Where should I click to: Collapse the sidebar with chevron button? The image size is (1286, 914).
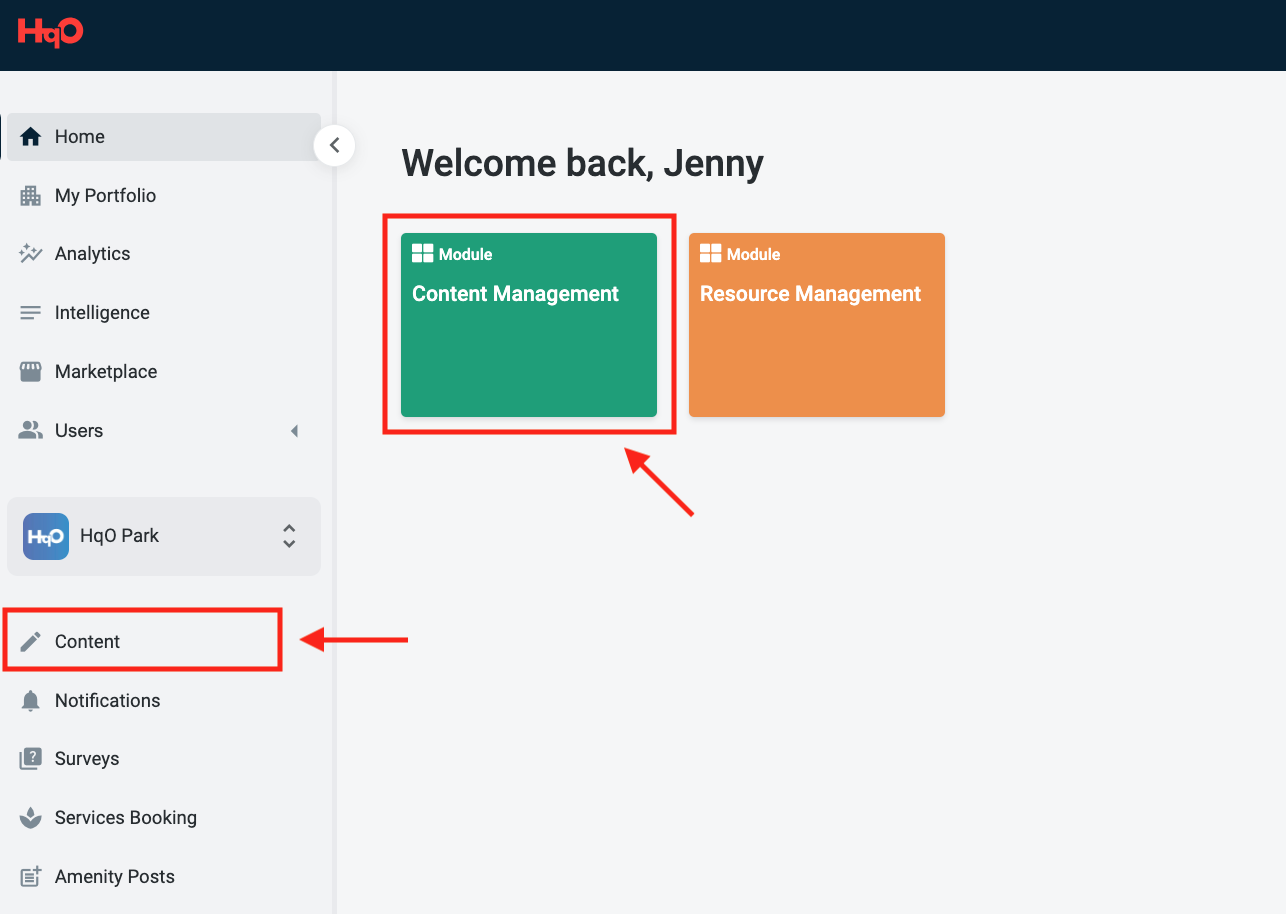pyautogui.click(x=334, y=145)
